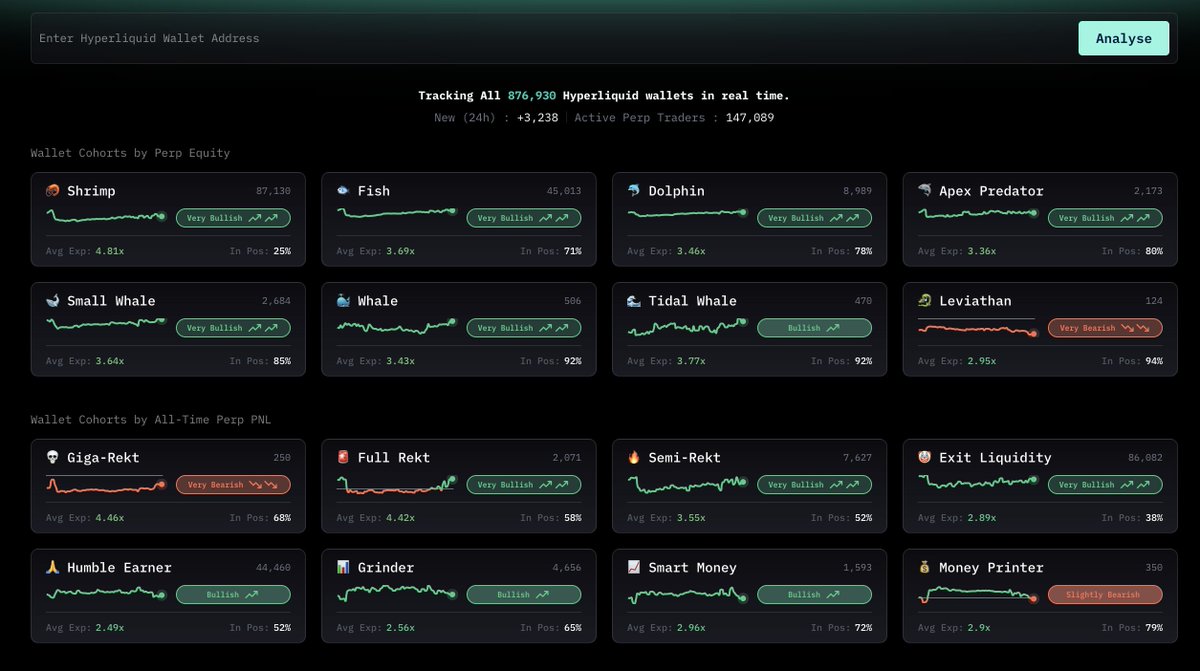The height and width of the screenshot is (671, 1200).
Task: Click Apex Predator's Very Bullish badge
Action: [x=1106, y=218]
